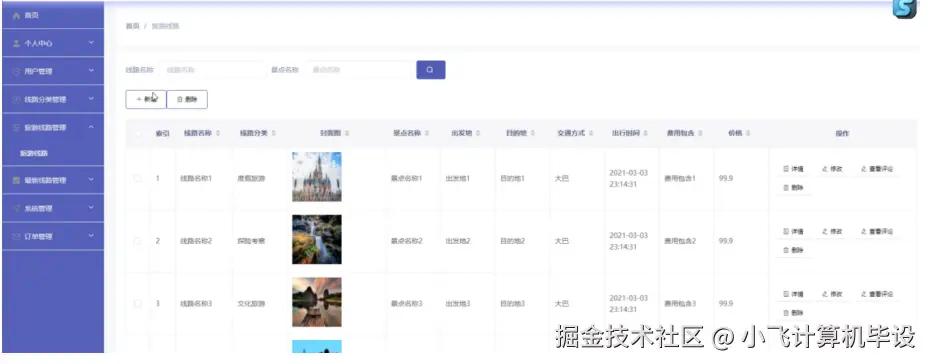Focus the 景点名称 search input
The height and width of the screenshot is (364, 929).
(x=359, y=70)
